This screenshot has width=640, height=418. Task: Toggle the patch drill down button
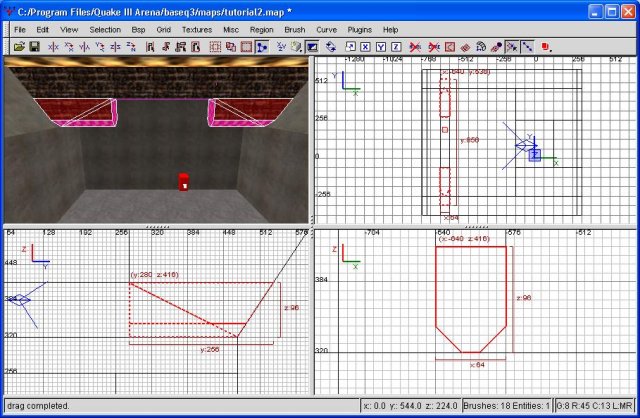527,47
